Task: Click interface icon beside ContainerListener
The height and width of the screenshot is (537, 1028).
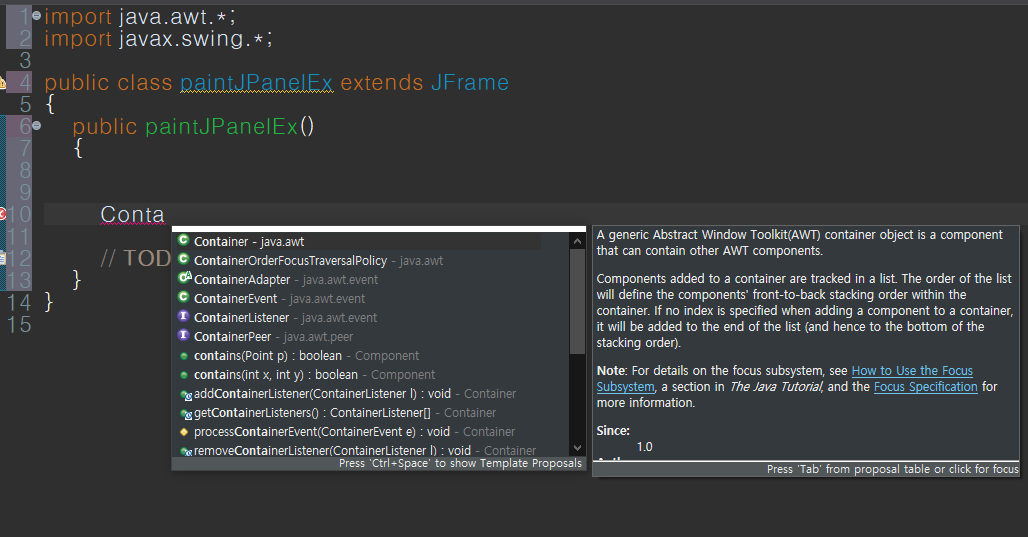Action: point(184,316)
